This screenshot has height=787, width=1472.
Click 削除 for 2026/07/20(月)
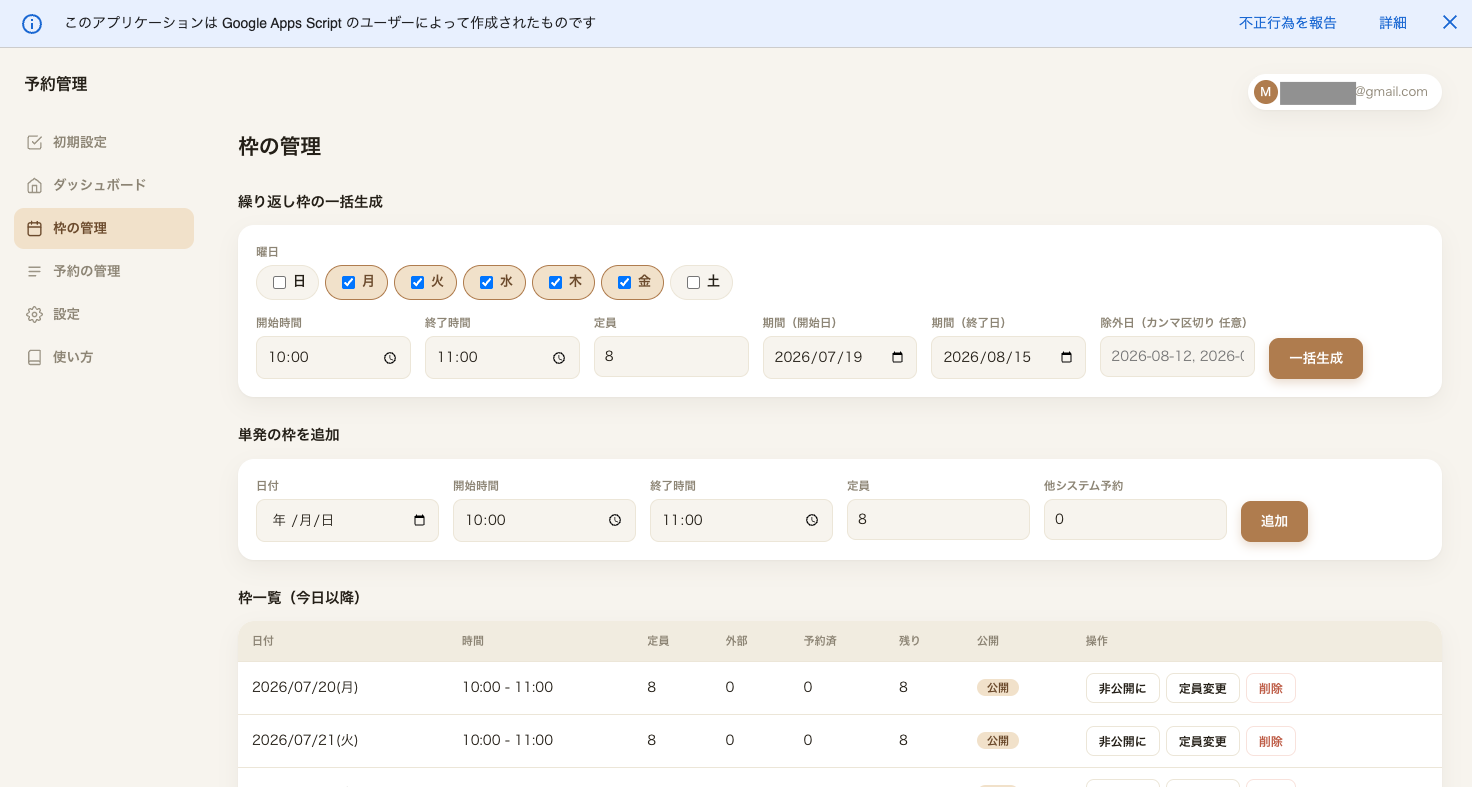(1271, 688)
